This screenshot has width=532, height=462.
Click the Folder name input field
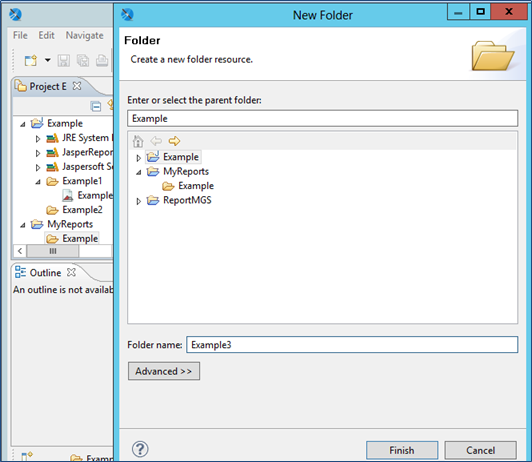pos(352,345)
